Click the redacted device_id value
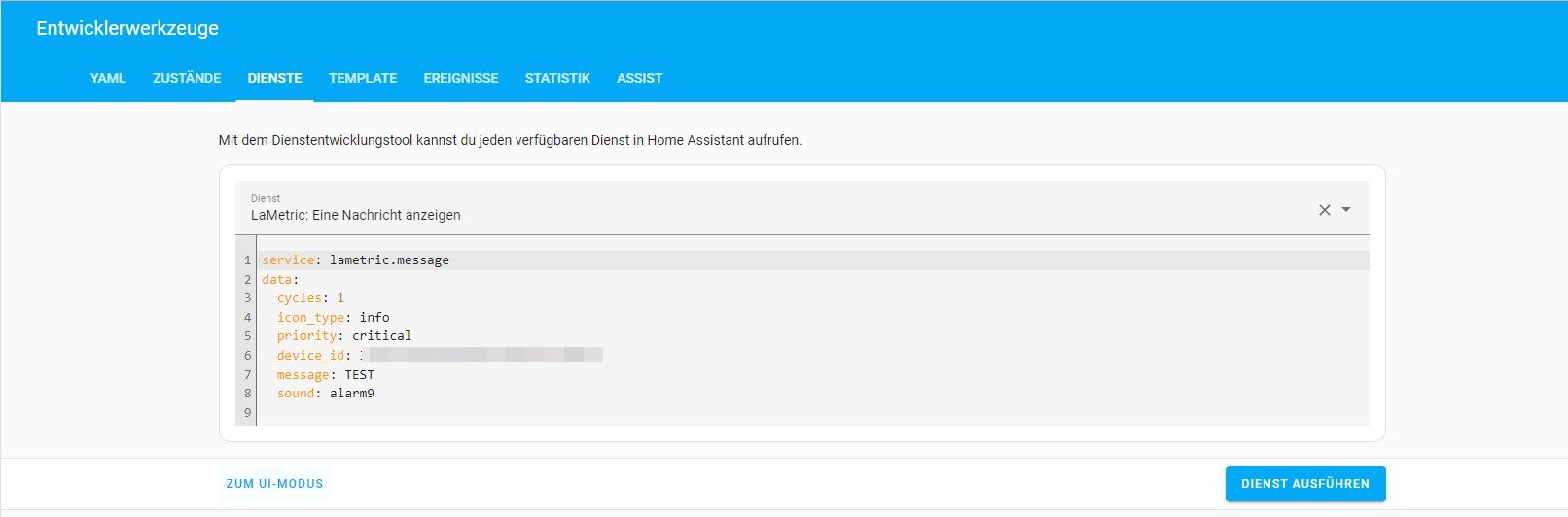Viewport: 1568px width, 517px height. coord(481,355)
